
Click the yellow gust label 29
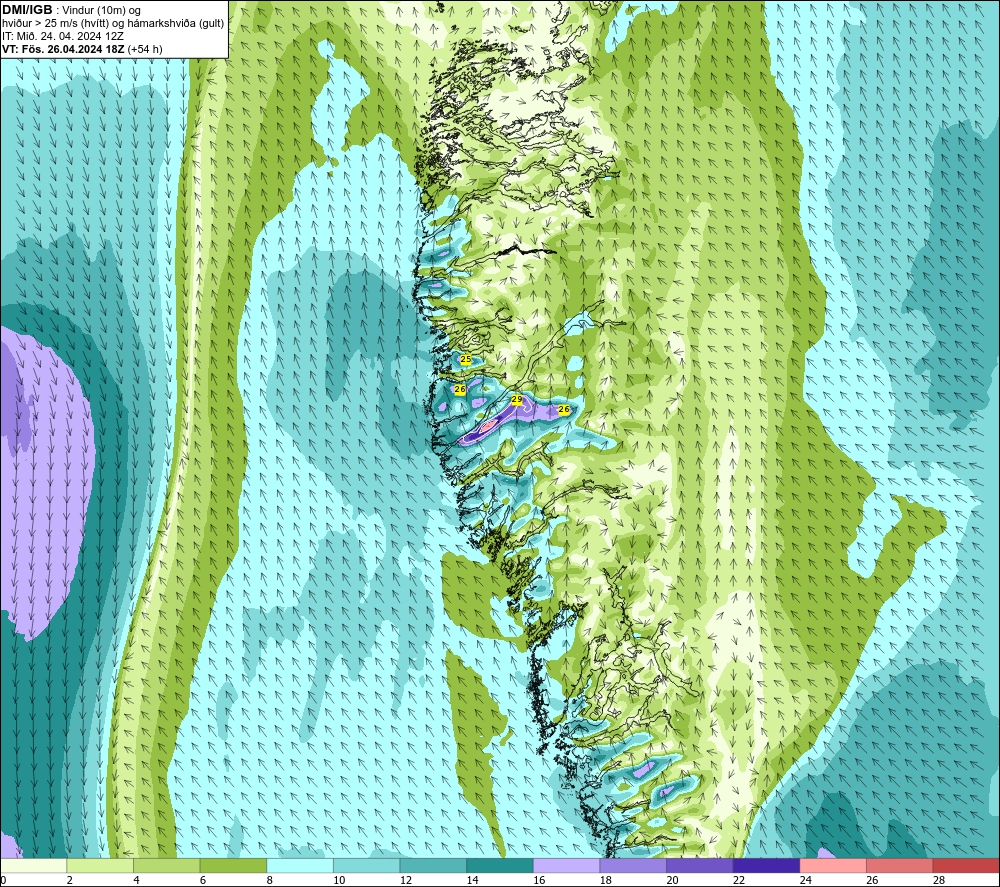(517, 400)
